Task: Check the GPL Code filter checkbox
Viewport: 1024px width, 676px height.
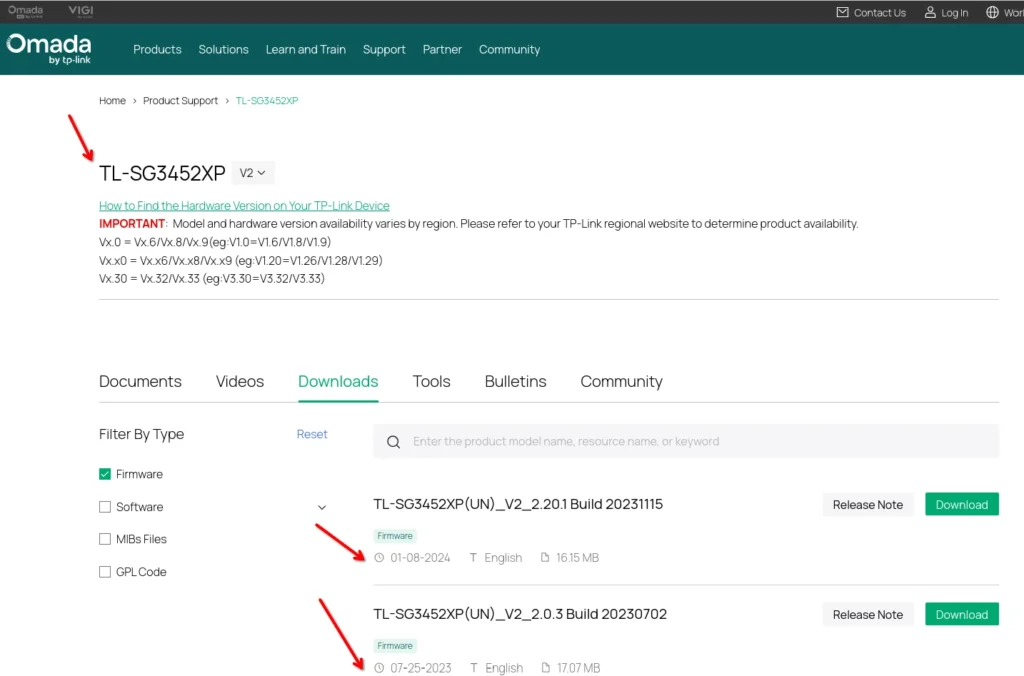Action: pos(104,571)
